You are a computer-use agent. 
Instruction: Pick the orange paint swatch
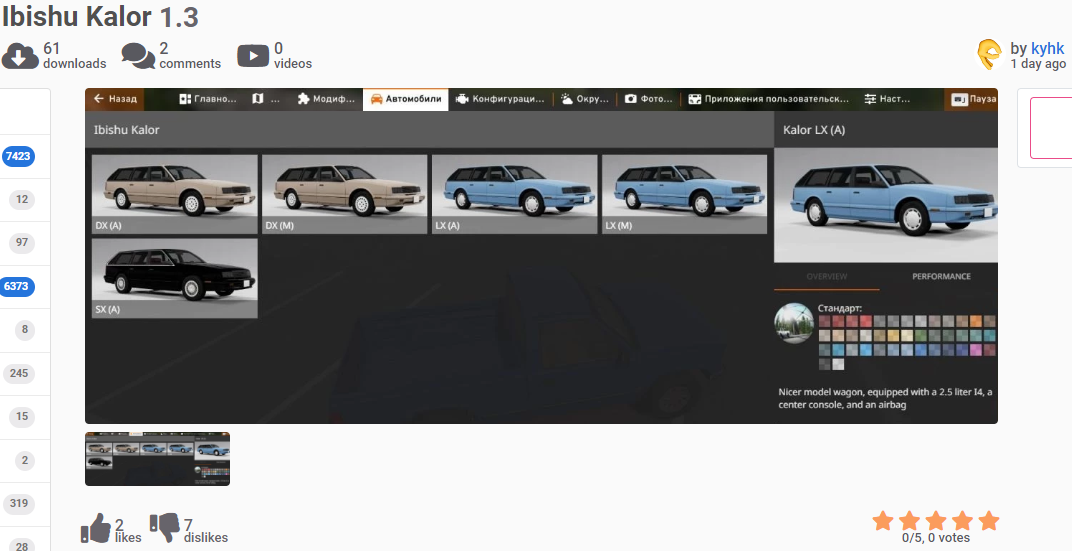(976, 321)
